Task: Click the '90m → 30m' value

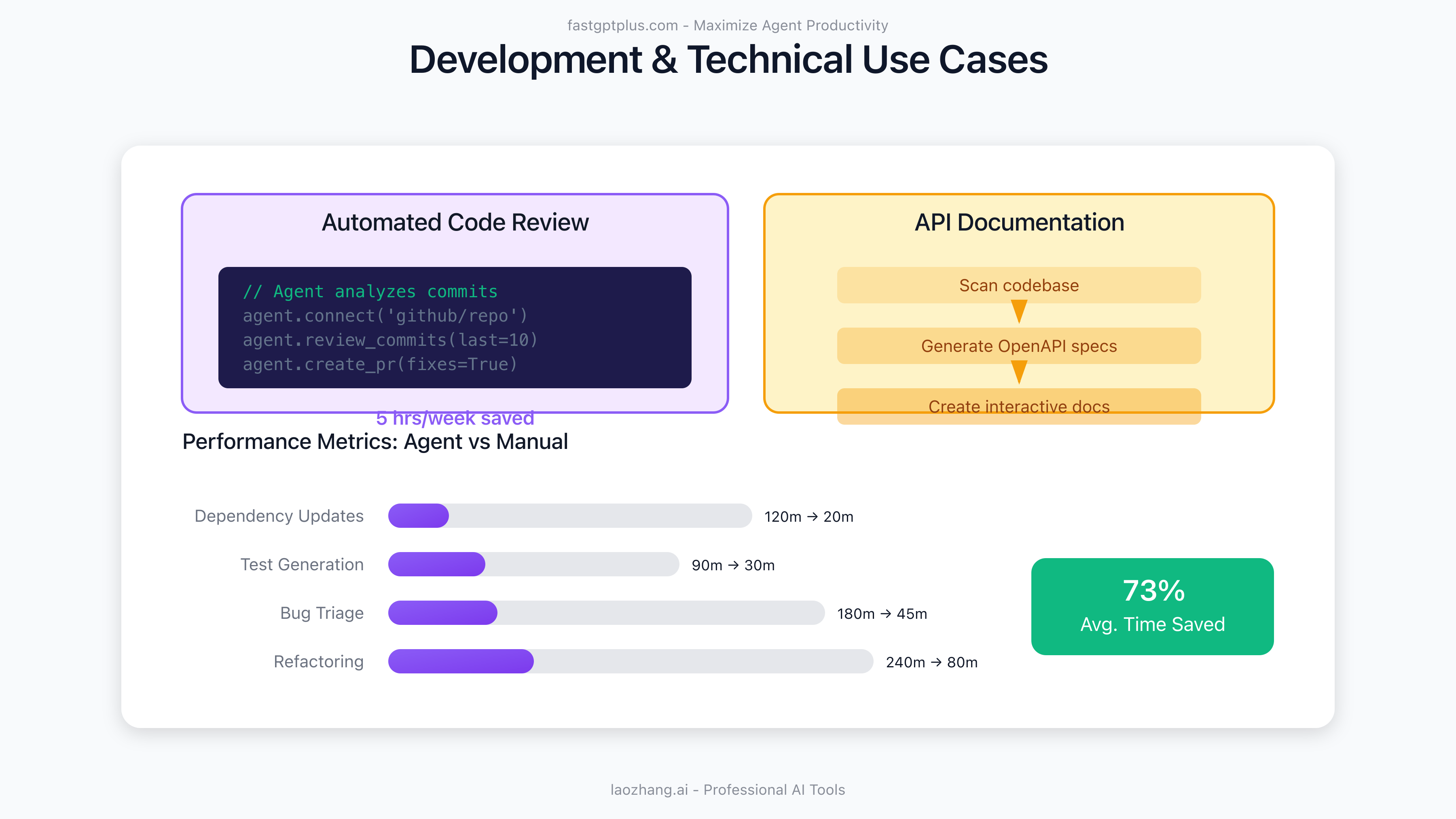Action: [x=733, y=565]
